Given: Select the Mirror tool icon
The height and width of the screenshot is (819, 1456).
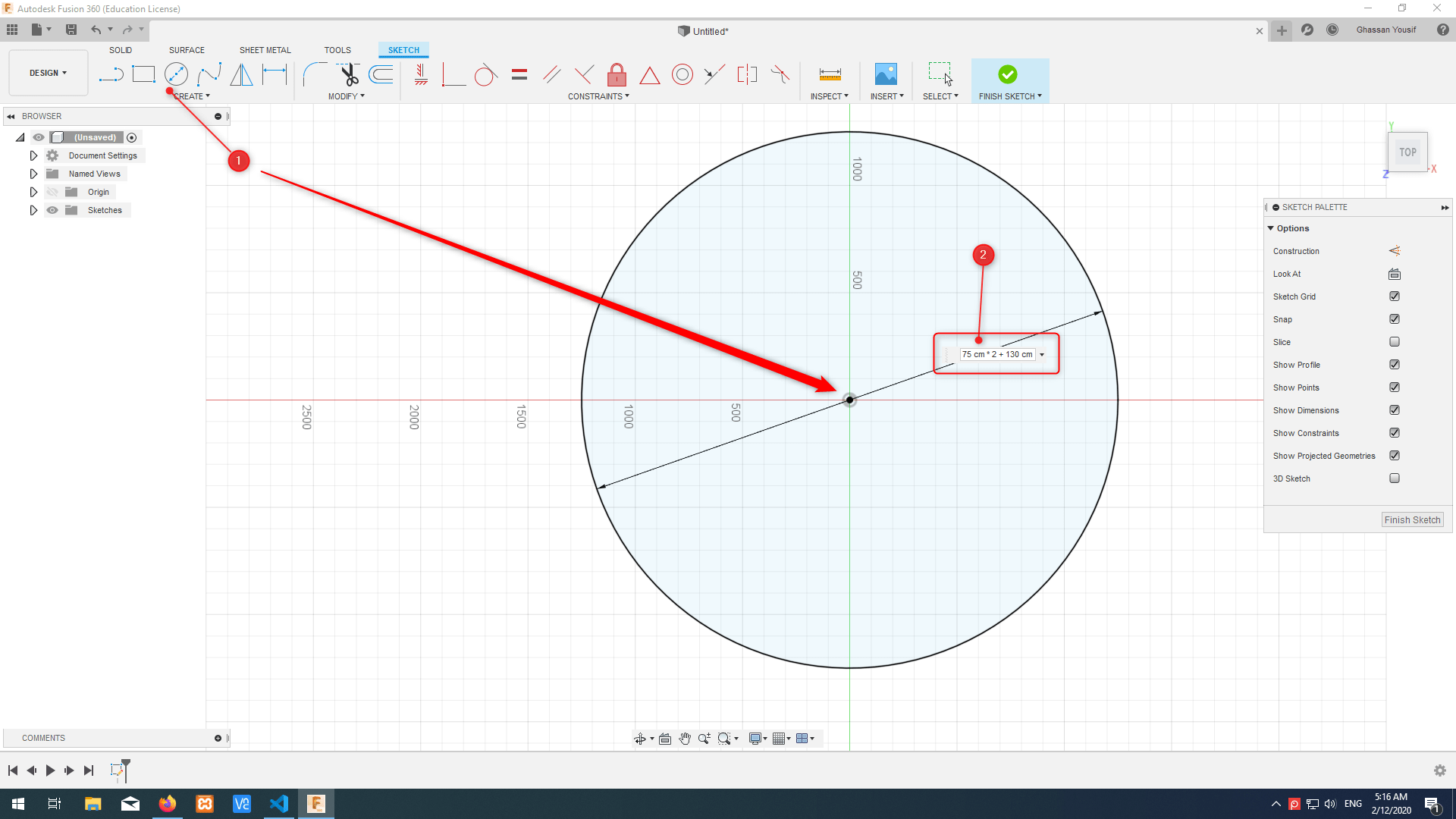Looking at the screenshot, I should click(x=241, y=74).
